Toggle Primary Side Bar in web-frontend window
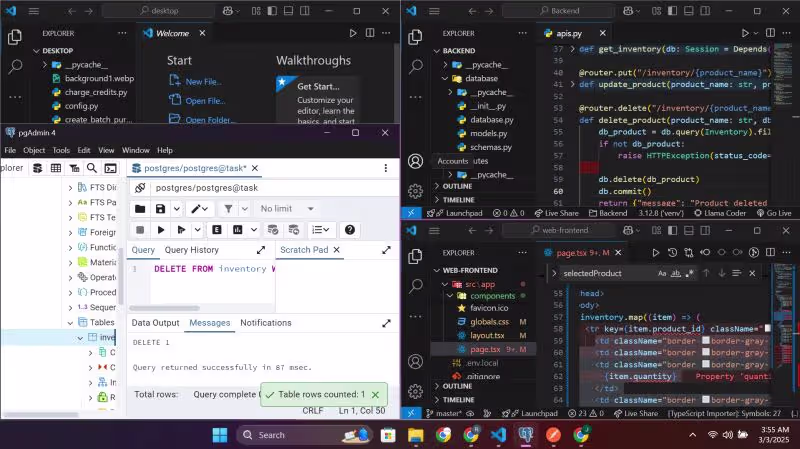 pyautogui.click(x=672, y=231)
